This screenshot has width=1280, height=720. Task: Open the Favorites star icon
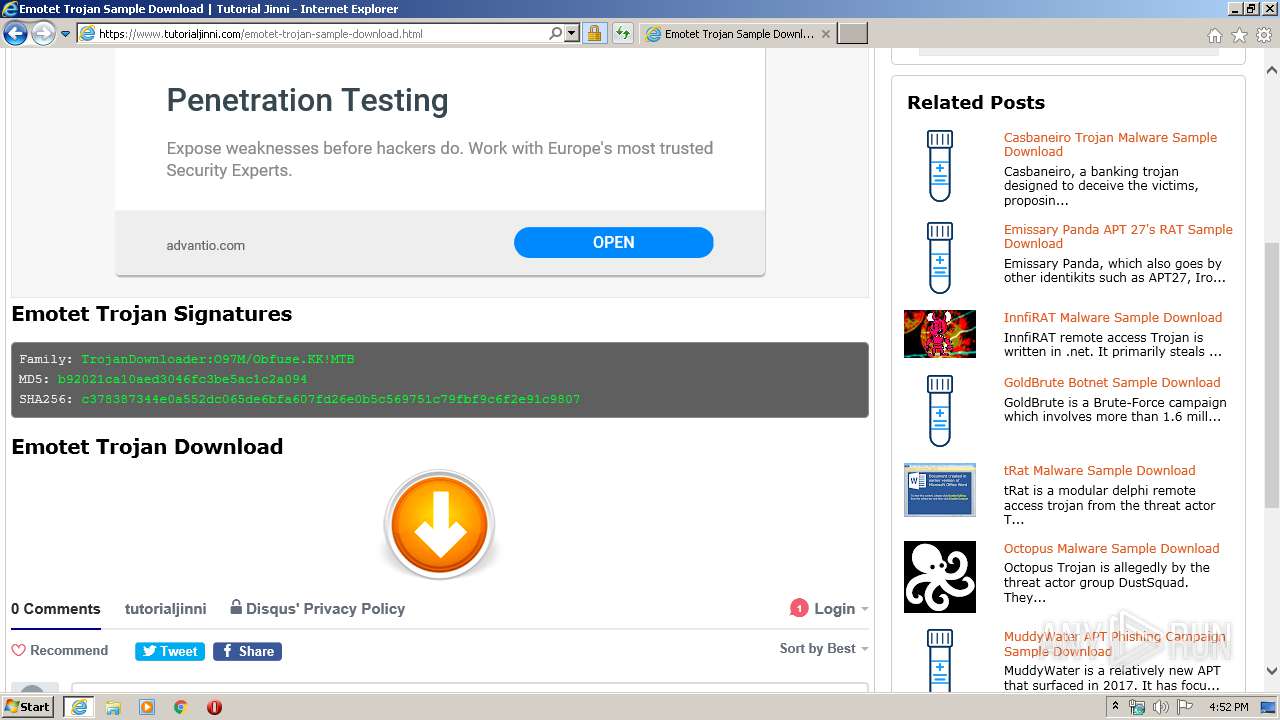1239,35
